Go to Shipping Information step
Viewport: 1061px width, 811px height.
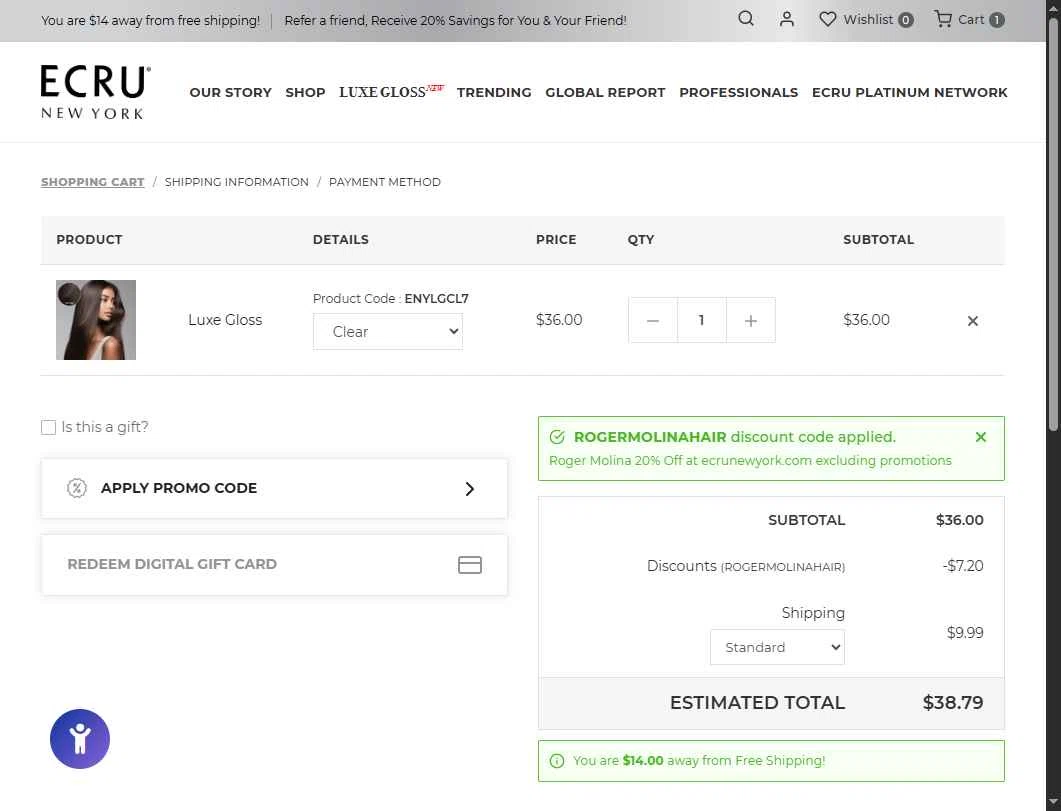click(236, 182)
